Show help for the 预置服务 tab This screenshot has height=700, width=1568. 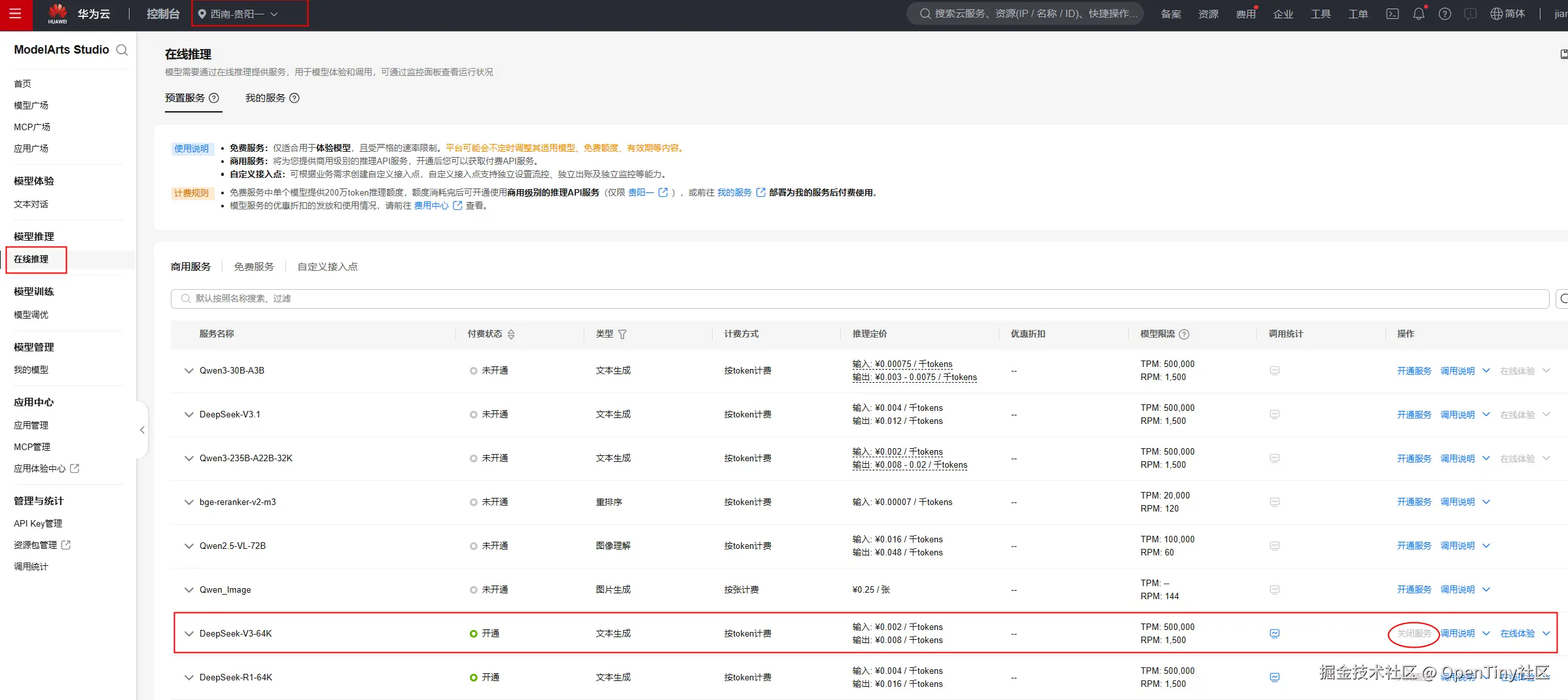[214, 98]
